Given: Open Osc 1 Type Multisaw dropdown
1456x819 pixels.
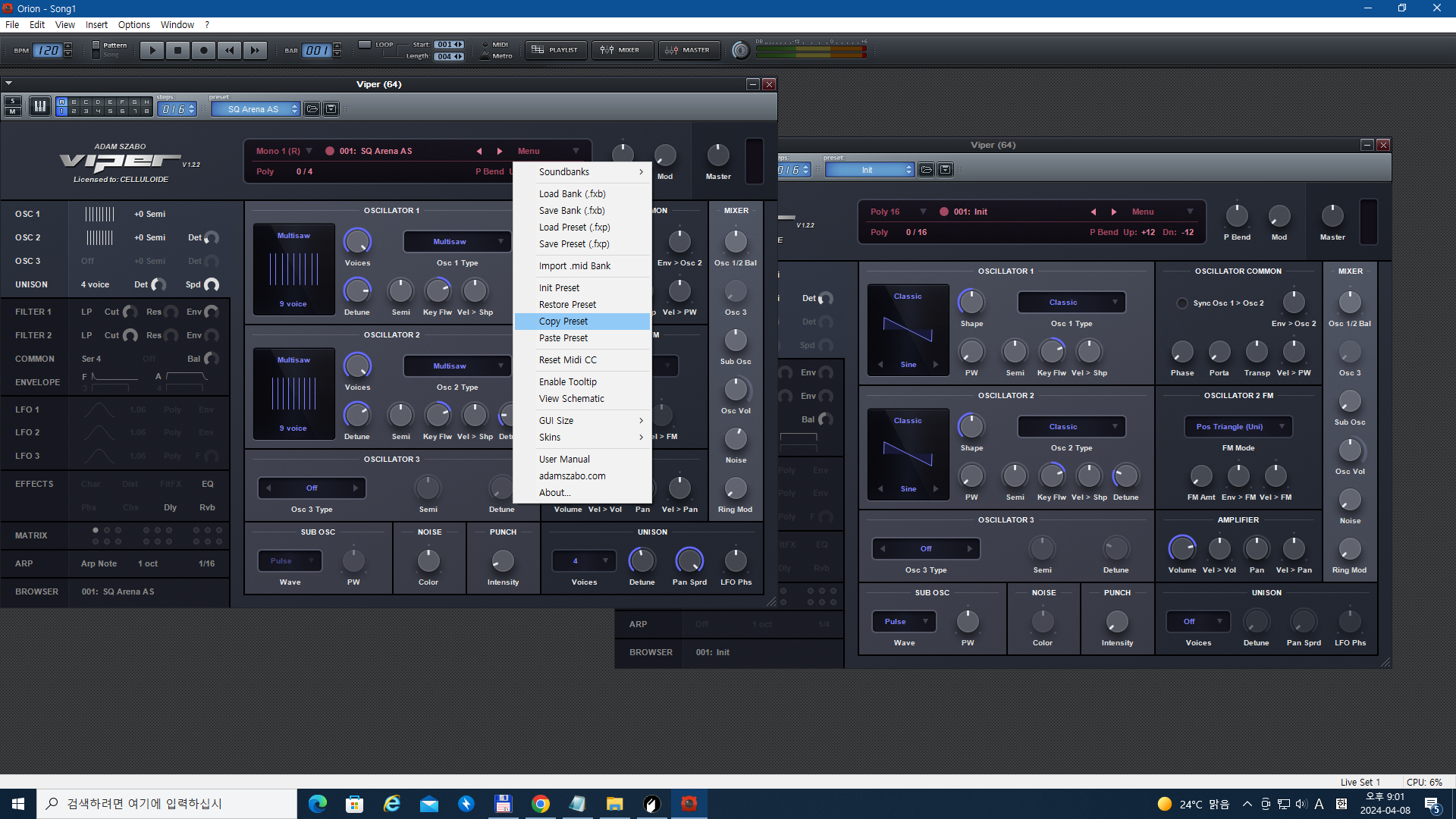Looking at the screenshot, I should click(457, 242).
